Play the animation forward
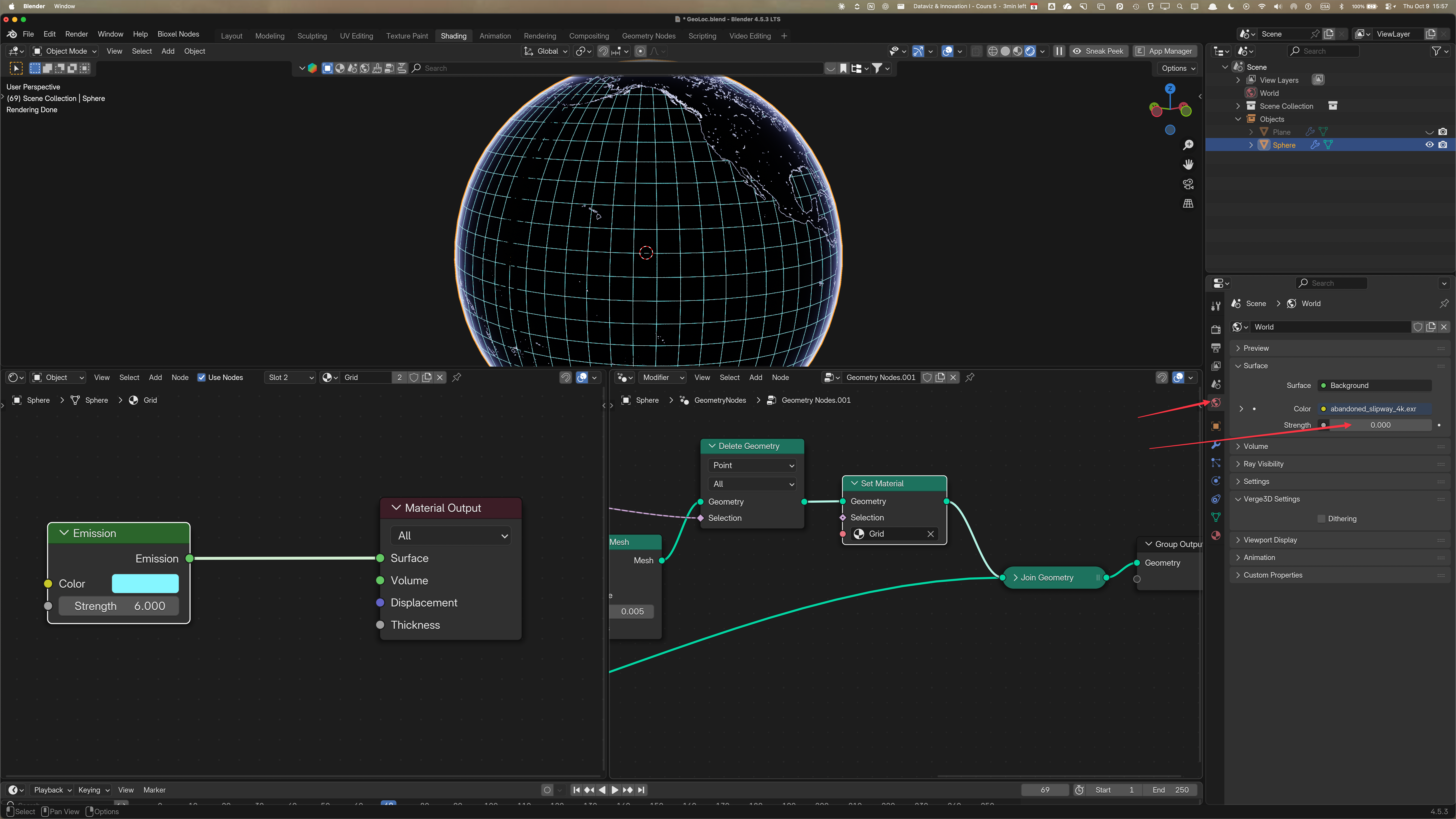This screenshot has width=1456, height=819. 614,790
